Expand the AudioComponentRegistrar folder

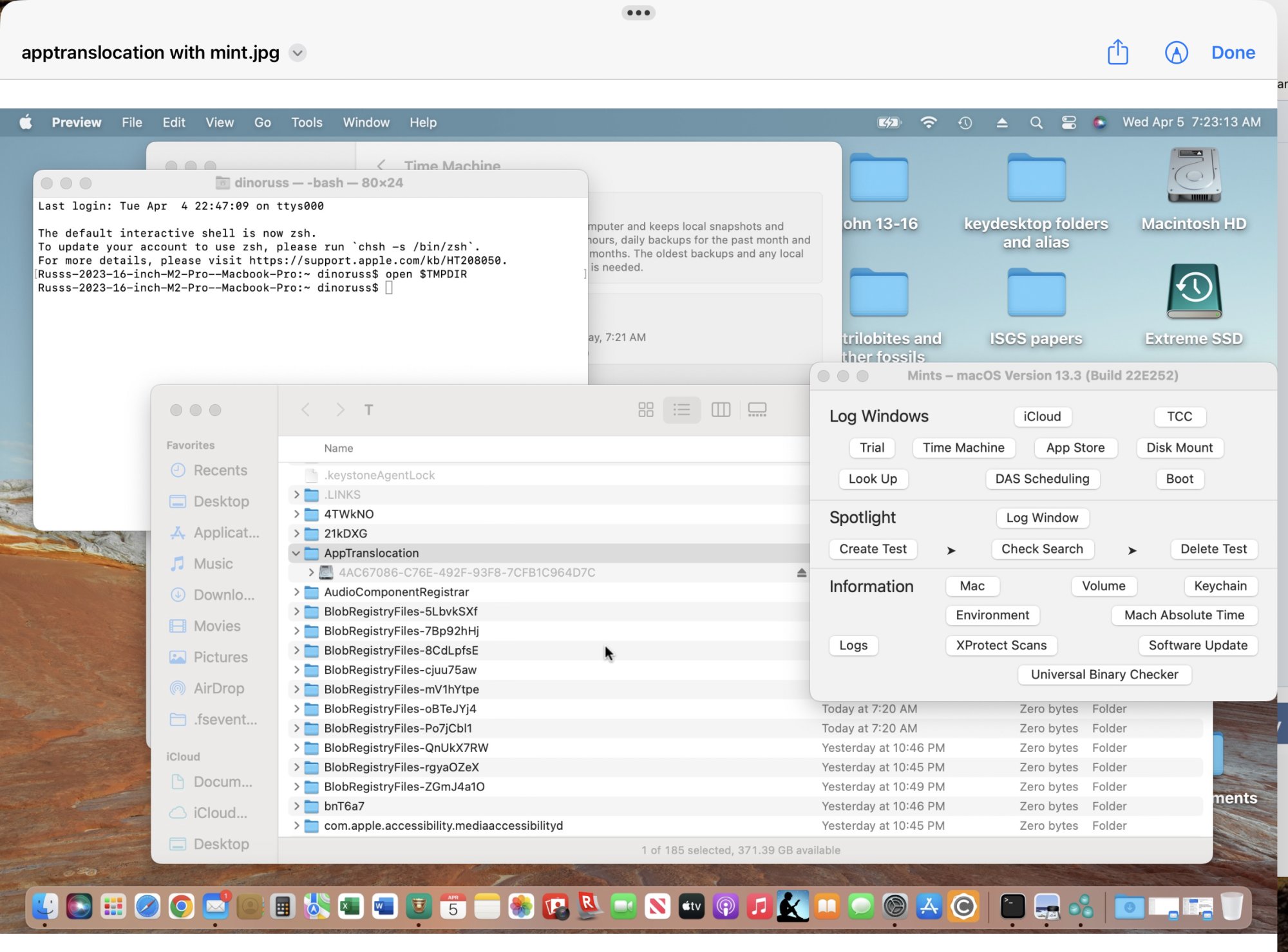[296, 592]
